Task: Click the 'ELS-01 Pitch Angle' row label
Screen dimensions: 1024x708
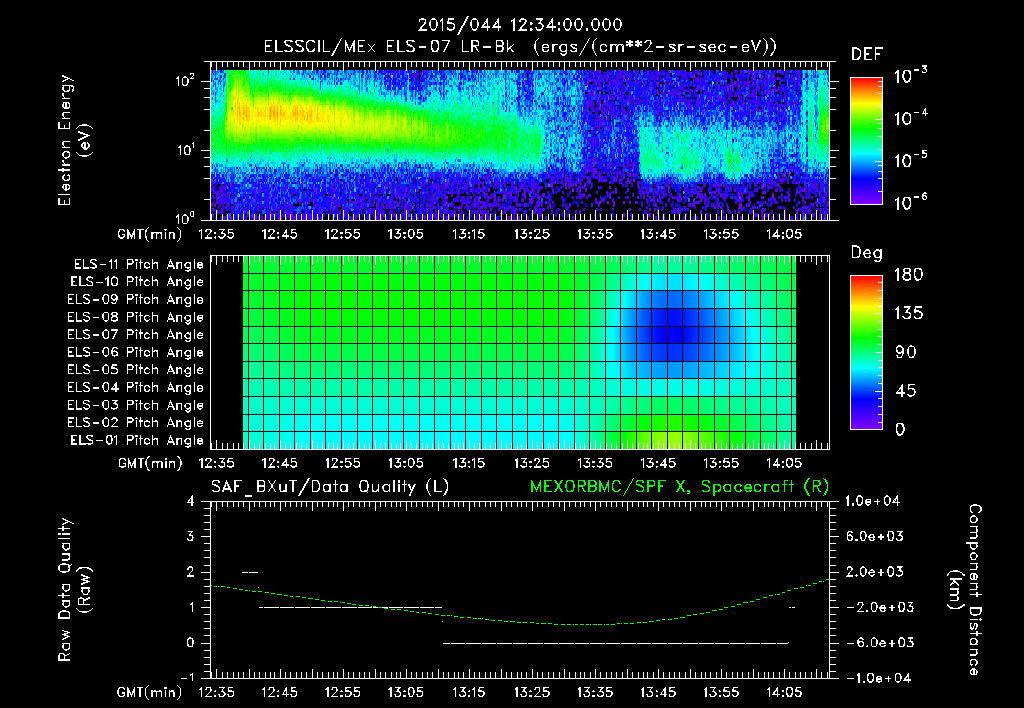Action: [137, 441]
